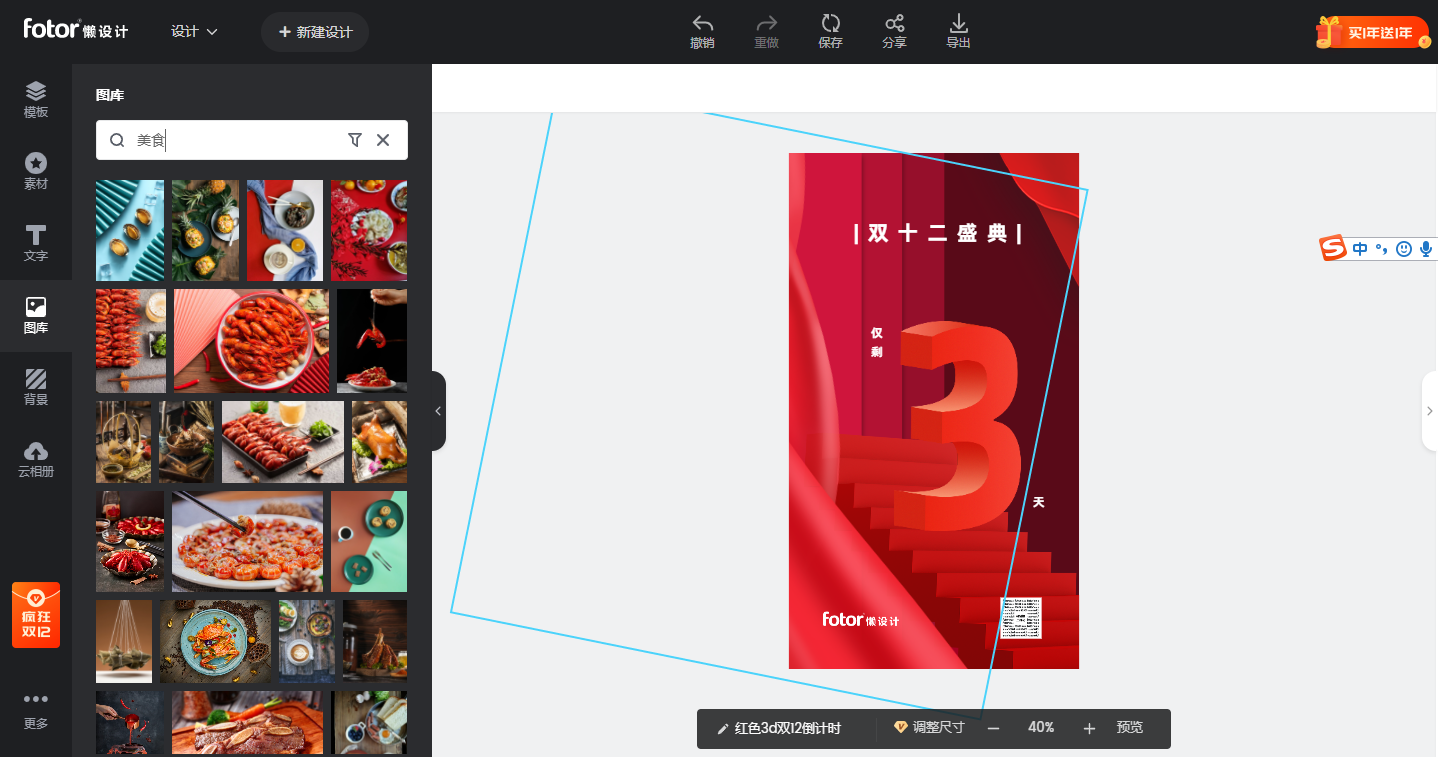Expand the right side panel arrow
1438x757 pixels.
1429,411
